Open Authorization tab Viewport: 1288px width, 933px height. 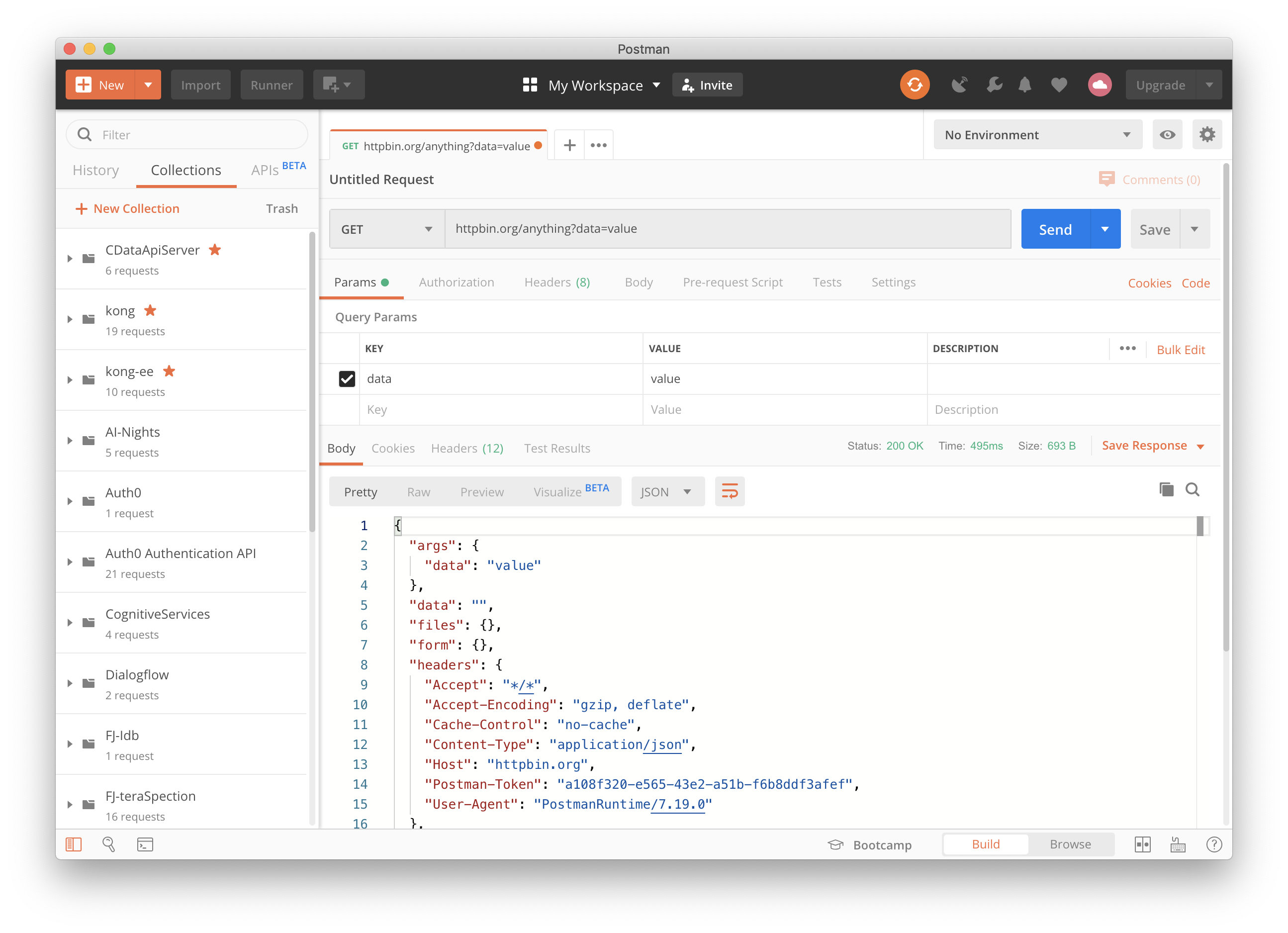pos(456,282)
